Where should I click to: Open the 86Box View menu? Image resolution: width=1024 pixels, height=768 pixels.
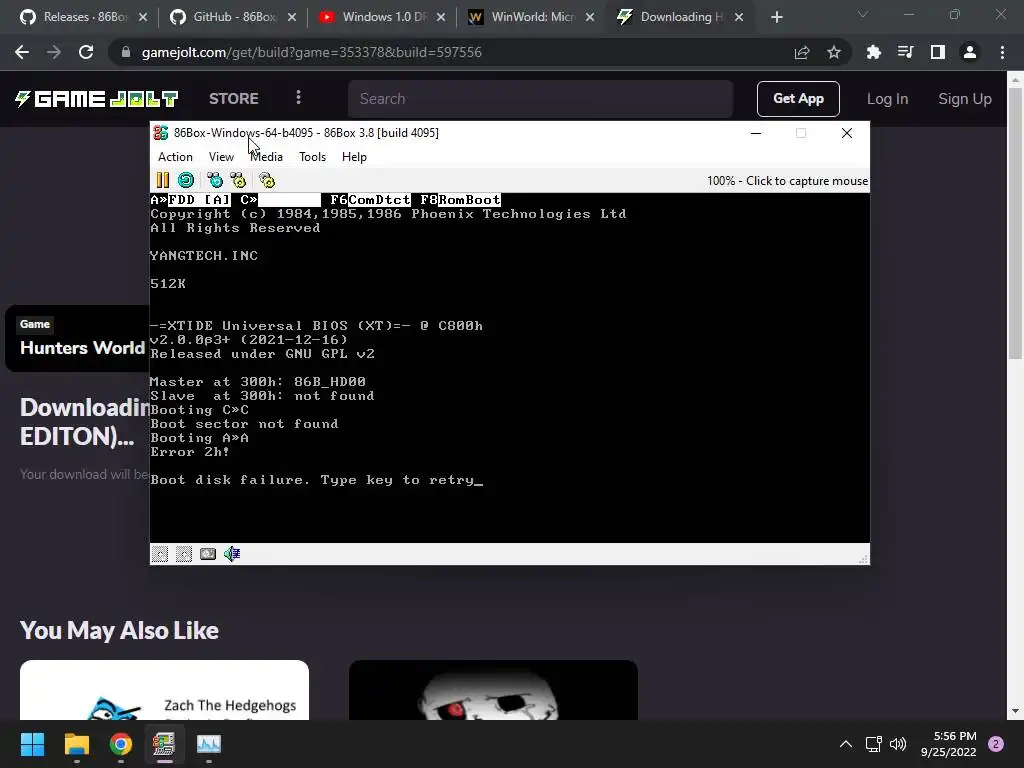[221, 157]
